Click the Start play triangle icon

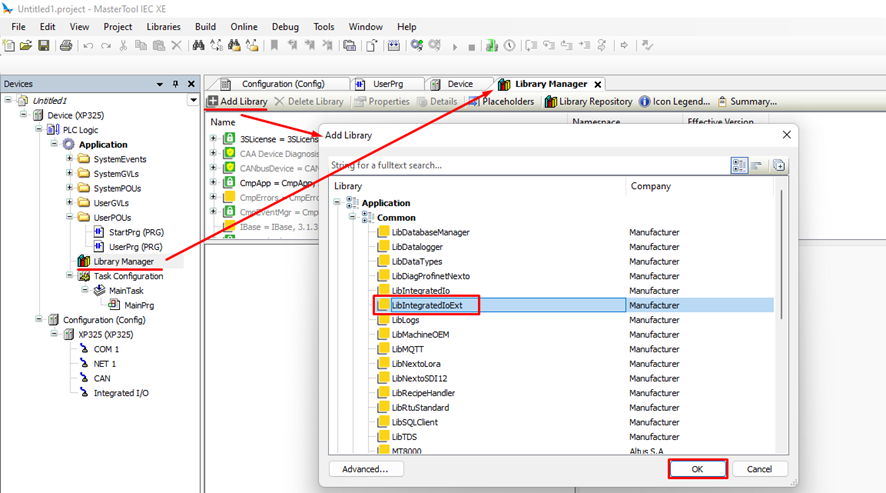[454, 47]
